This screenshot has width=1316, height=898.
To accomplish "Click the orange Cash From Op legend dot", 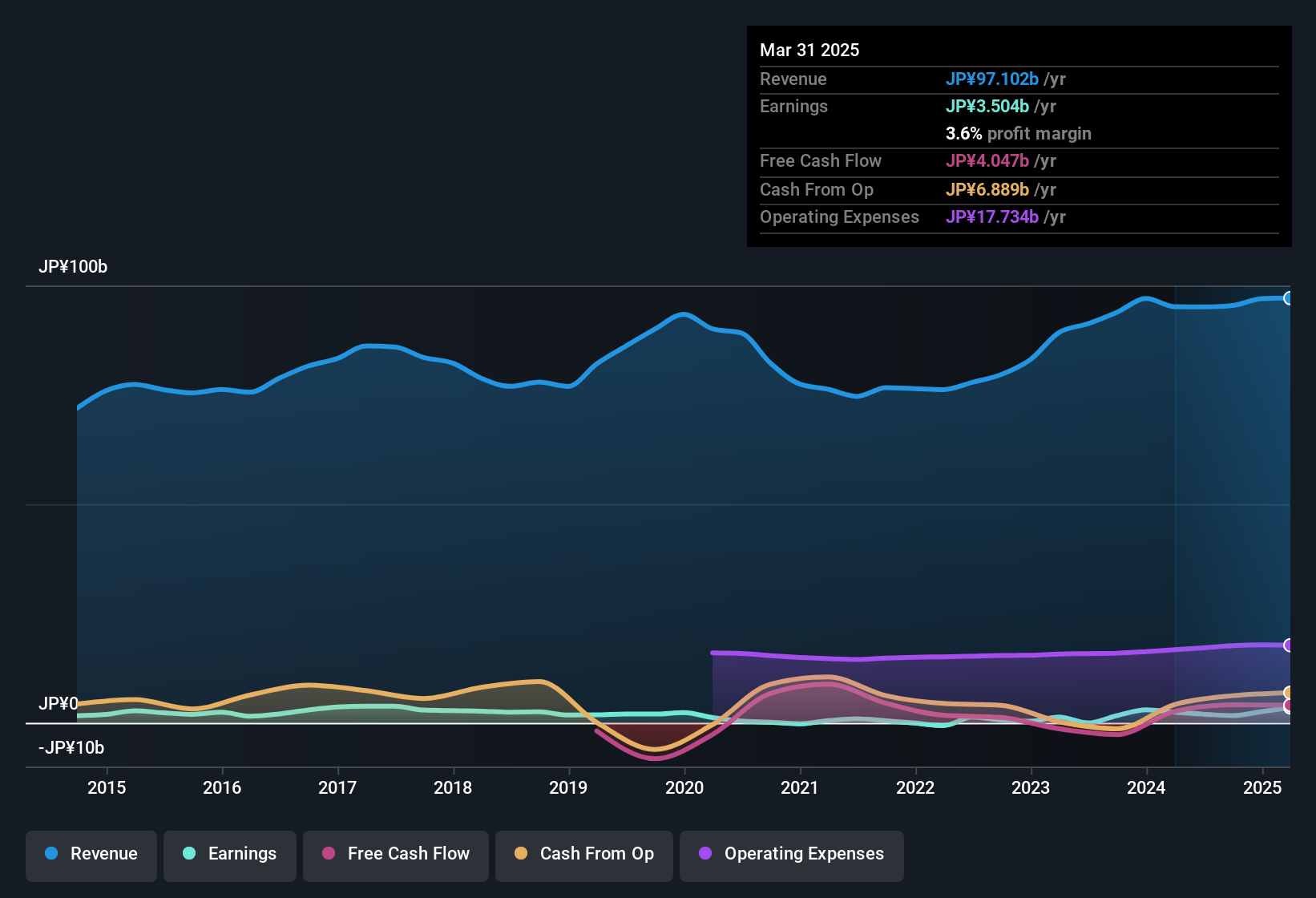I will click(521, 853).
